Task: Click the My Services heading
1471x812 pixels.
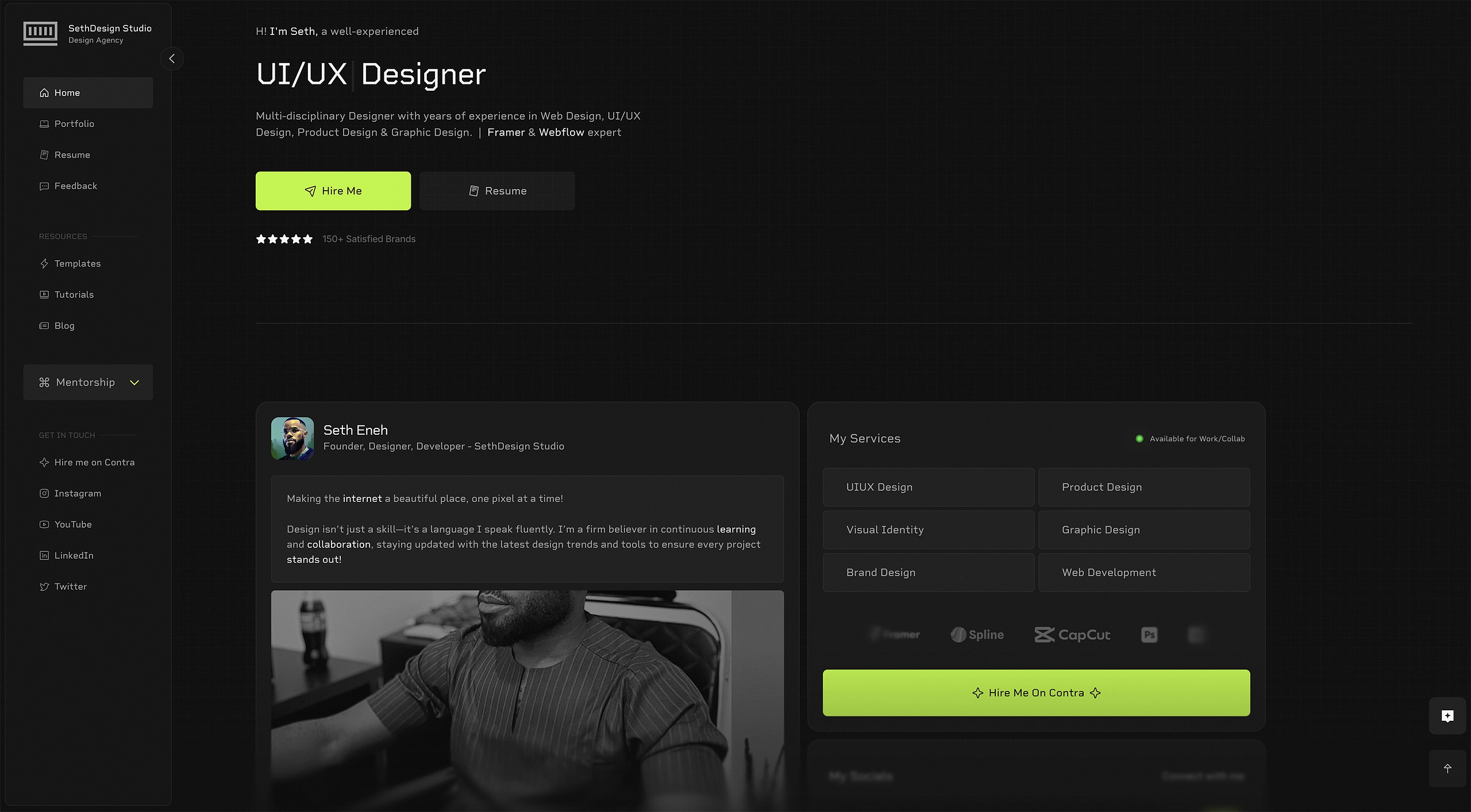Action: (x=865, y=438)
